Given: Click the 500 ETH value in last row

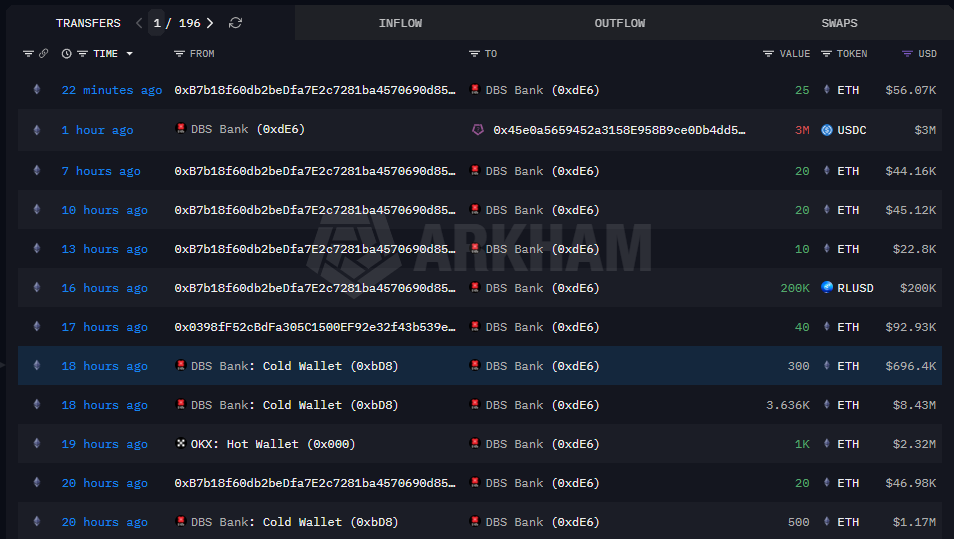Looking at the screenshot, I should [x=799, y=522].
